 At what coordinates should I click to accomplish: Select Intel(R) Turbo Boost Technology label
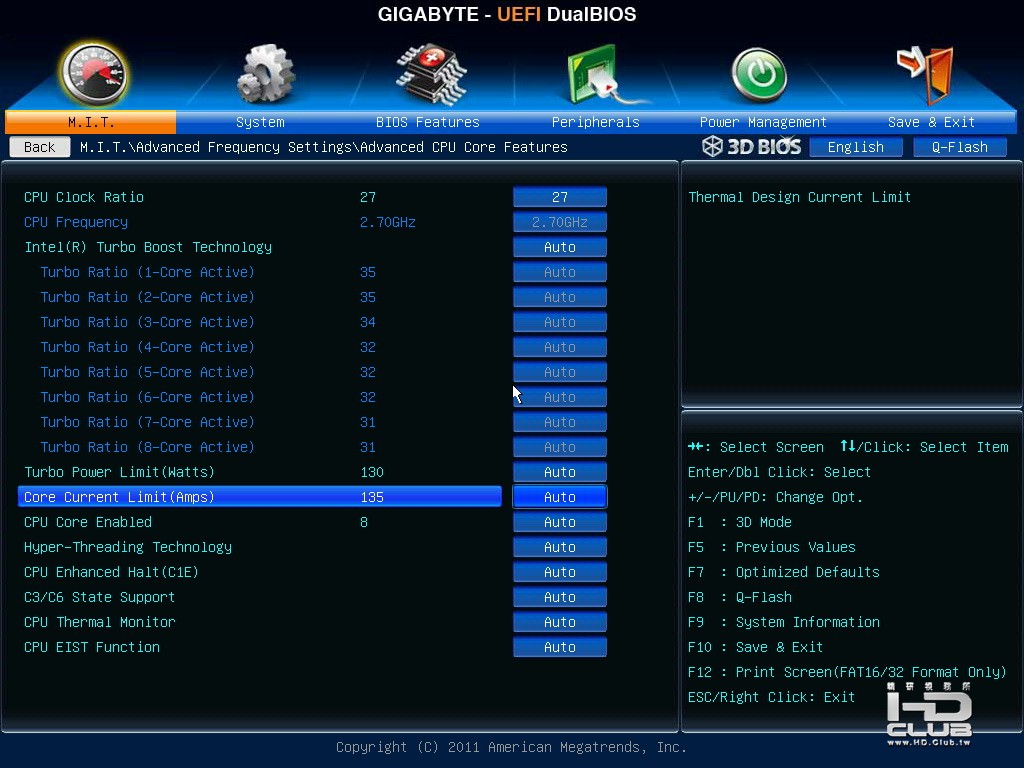click(x=148, y=247)
